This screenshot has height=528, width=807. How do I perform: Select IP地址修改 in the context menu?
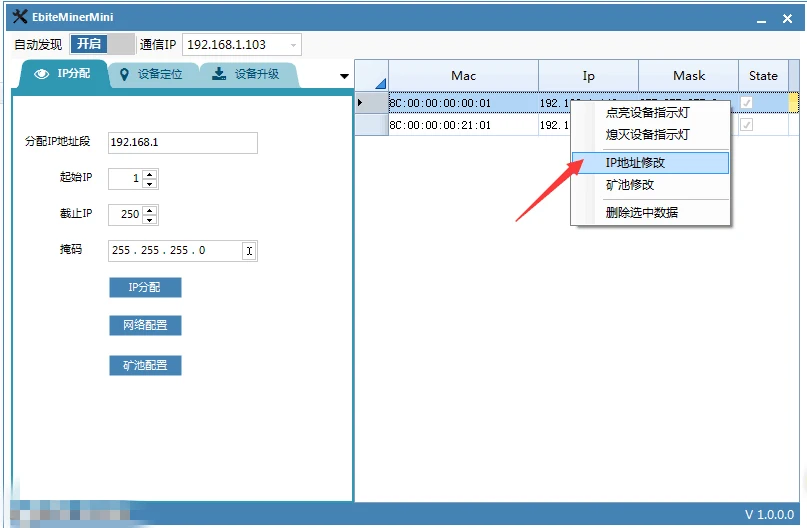[651, 163]
